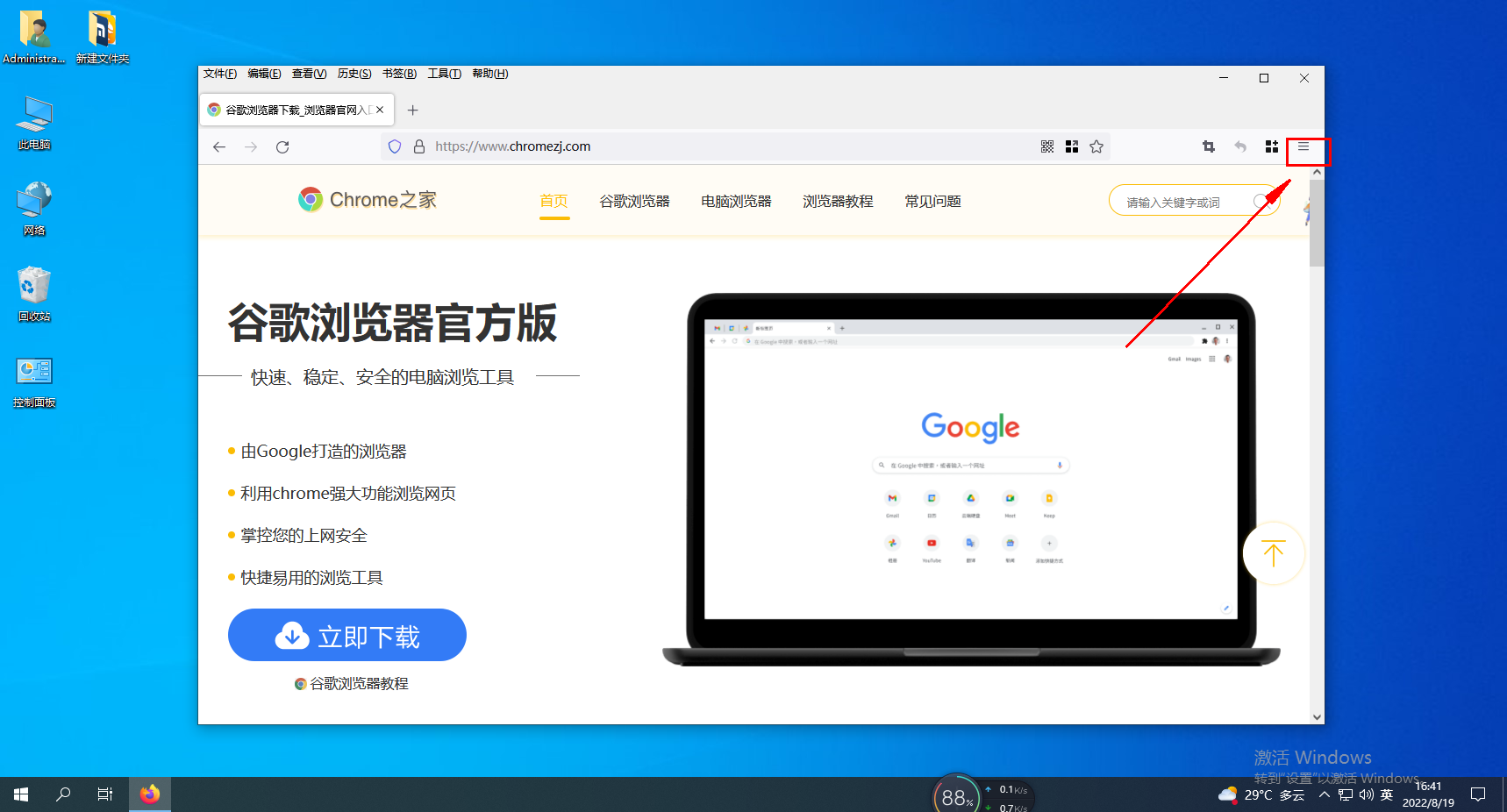1507x812 pixels.
Task: Click the page scrollbar up arrow
Action: click(x=1317, y=173)
